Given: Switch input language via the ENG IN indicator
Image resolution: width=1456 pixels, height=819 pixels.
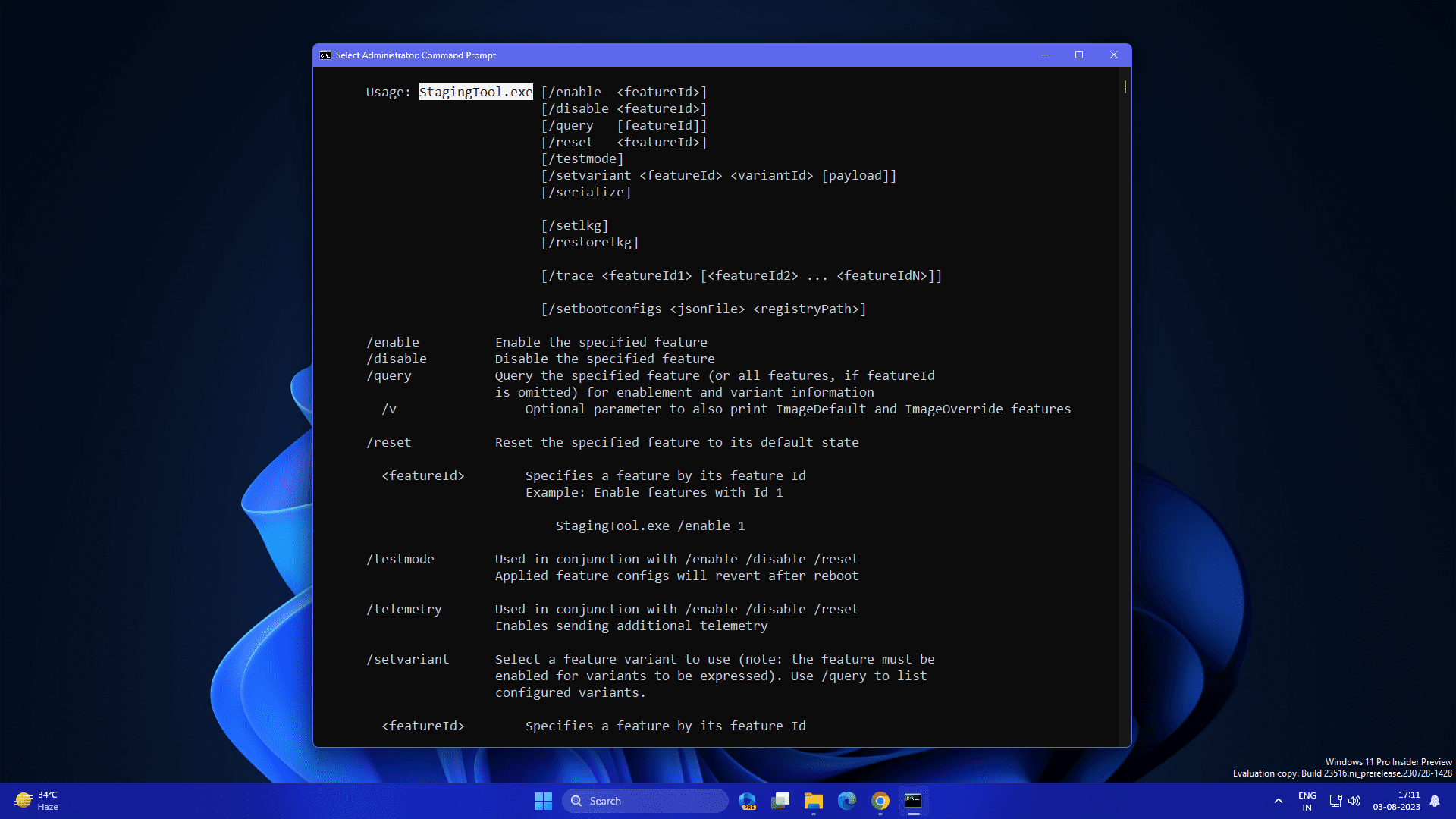Looking at the screenshot, I should point(1307,801).
